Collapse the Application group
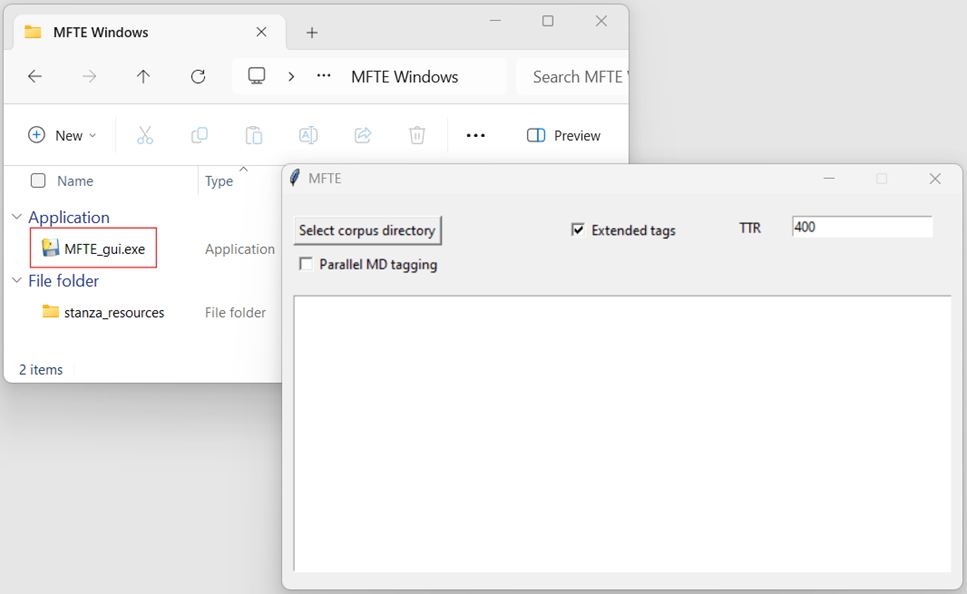Viewport: 967px width, 594px height. coord(17,217)
